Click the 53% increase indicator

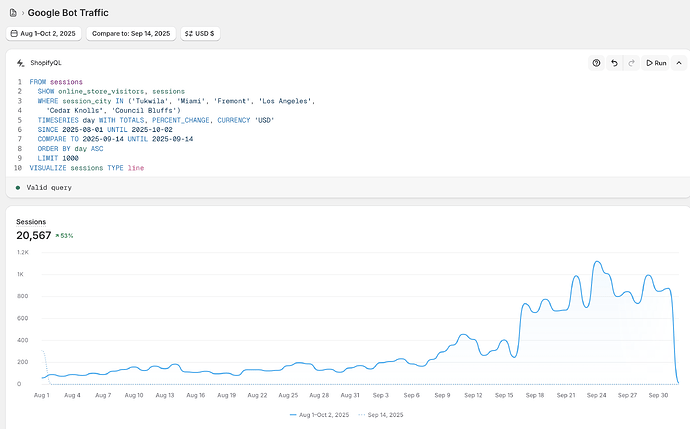click(x=62, y=235)
